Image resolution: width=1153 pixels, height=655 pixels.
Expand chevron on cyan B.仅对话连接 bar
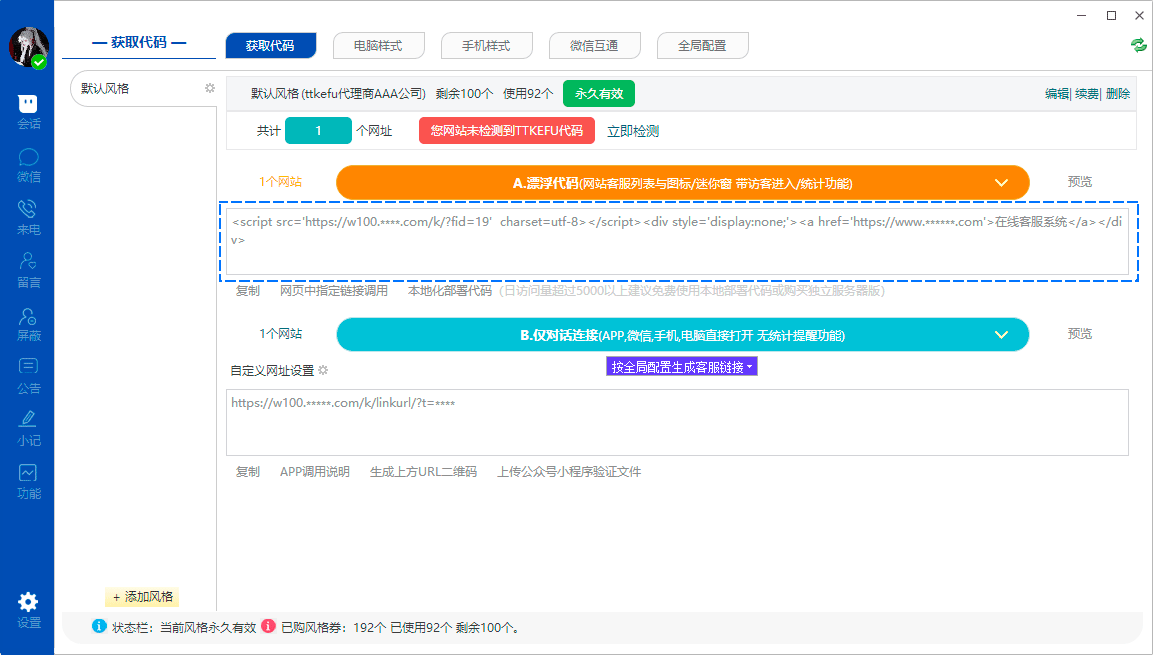pos(1002,335)
